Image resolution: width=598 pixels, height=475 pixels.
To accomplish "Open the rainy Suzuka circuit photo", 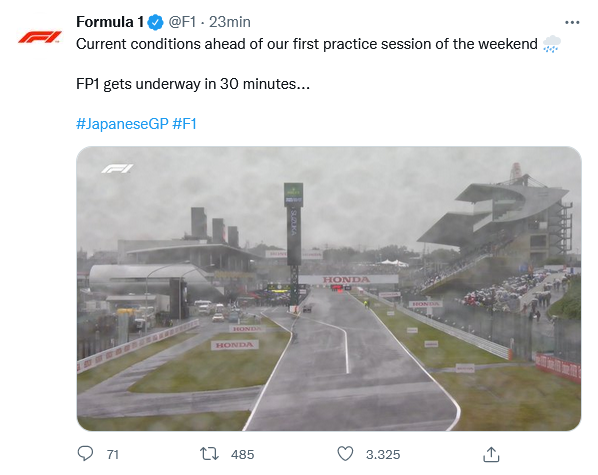I will click(x=329, y=288).
